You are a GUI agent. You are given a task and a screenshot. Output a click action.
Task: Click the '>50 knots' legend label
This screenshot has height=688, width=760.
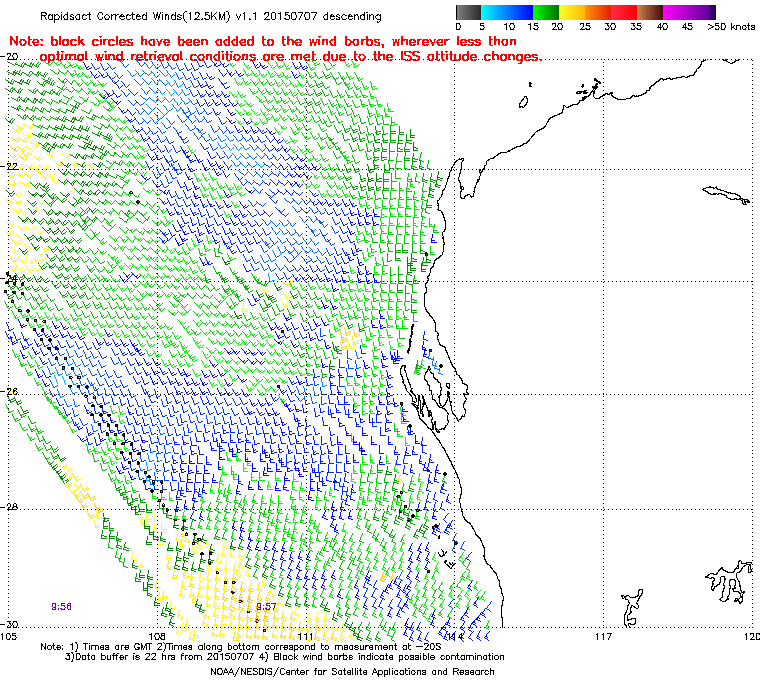point(731,27)
